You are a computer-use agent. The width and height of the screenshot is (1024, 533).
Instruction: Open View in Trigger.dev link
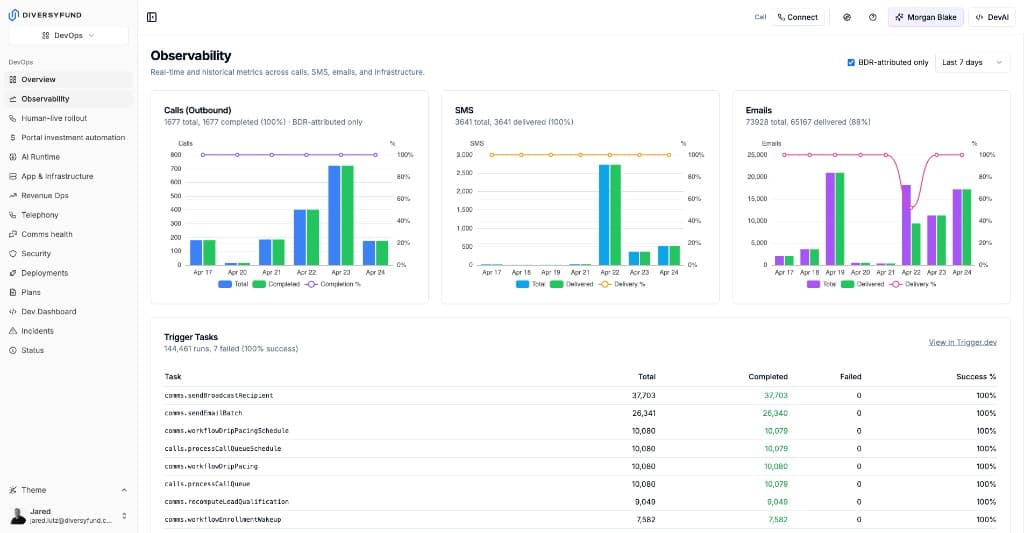click(x=963, y=342)
